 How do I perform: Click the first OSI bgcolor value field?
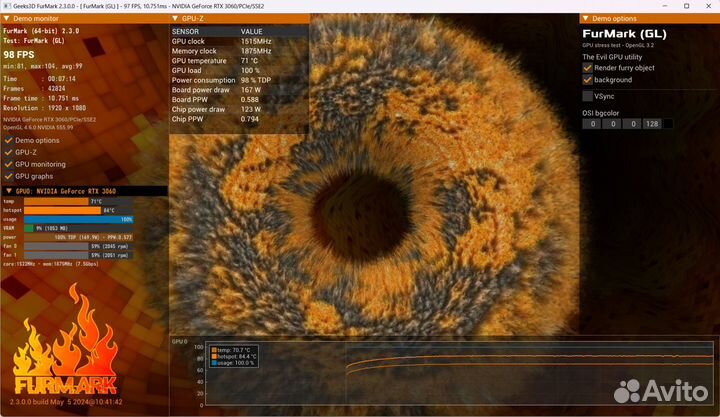point(593,124)
